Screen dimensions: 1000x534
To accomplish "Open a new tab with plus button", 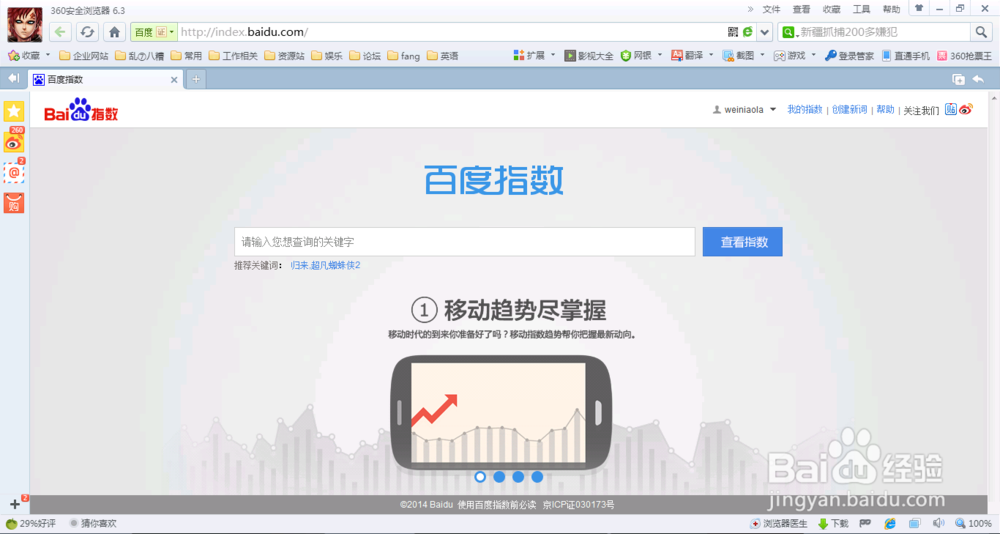I will 196,80.
